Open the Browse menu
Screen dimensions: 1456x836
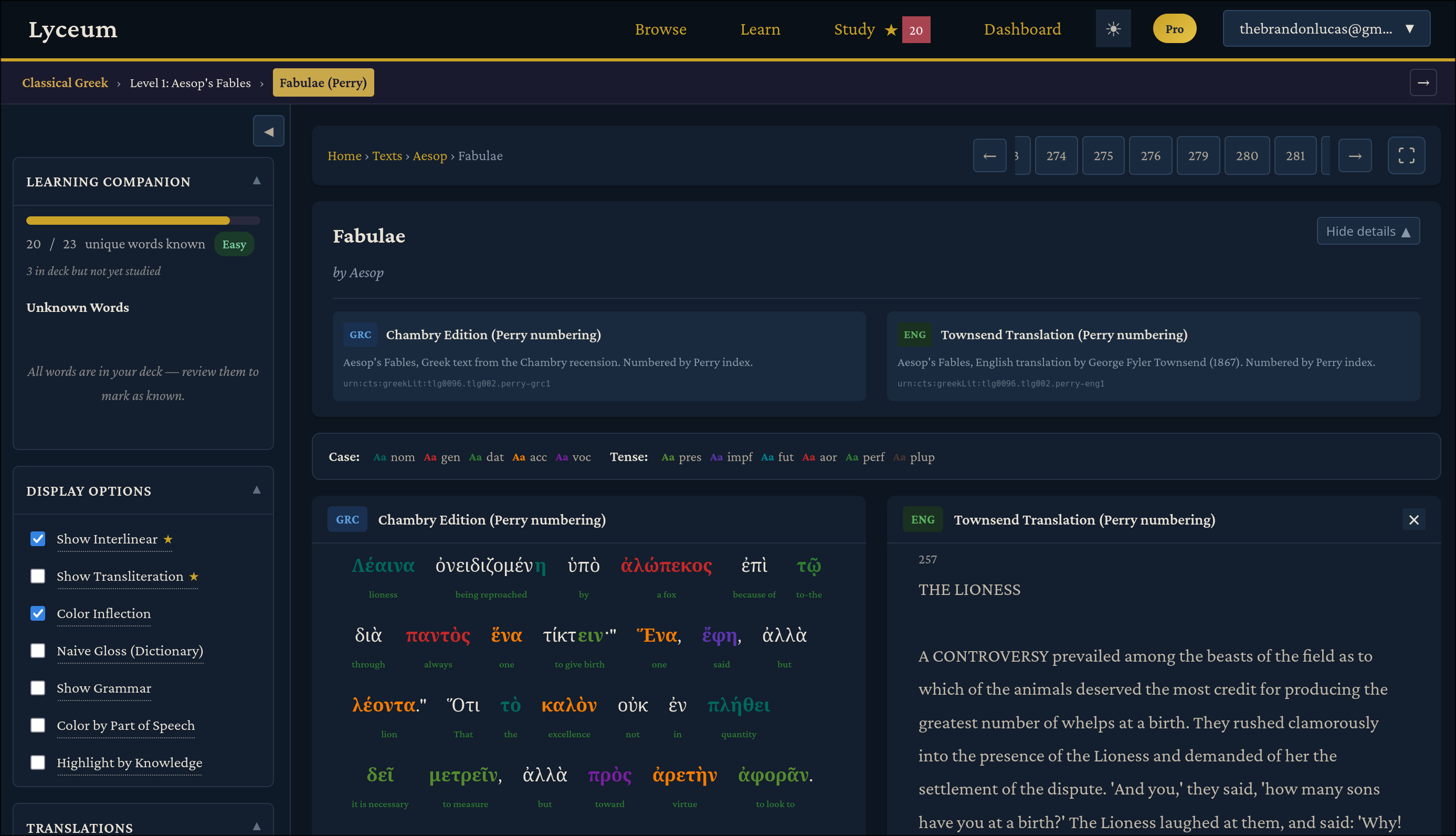click(x=660, y=29)
